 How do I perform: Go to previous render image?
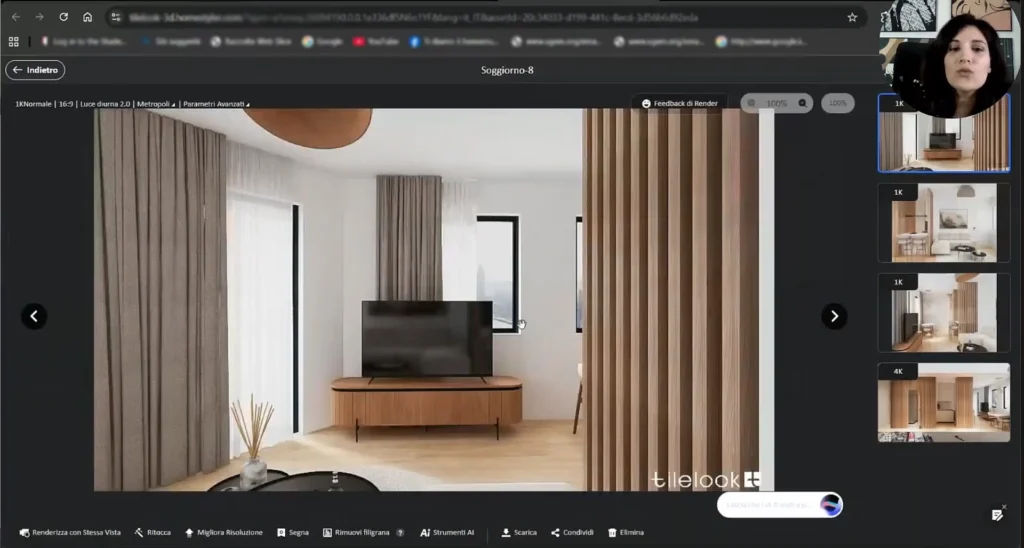[x=34, y=316]
